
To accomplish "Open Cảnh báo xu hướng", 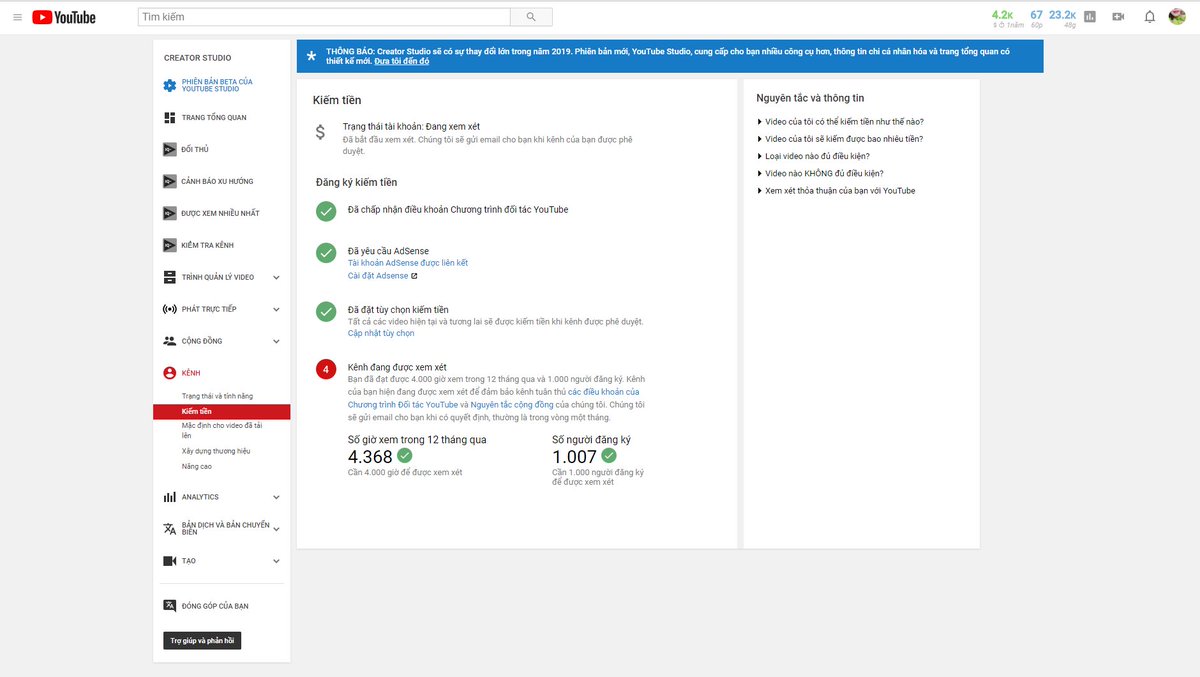I will (217, 182).
